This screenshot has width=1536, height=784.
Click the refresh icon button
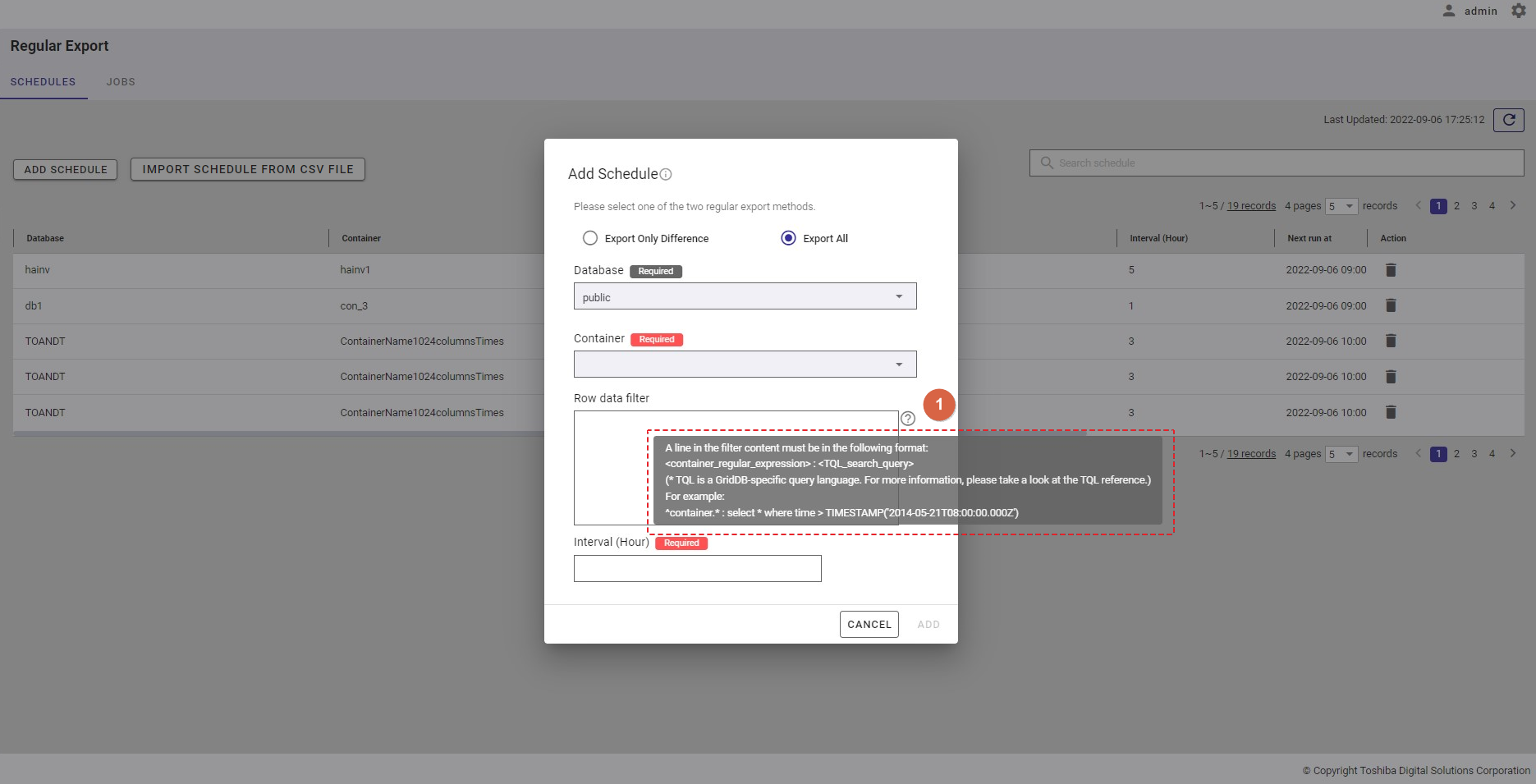click(x=1509, y=120)
